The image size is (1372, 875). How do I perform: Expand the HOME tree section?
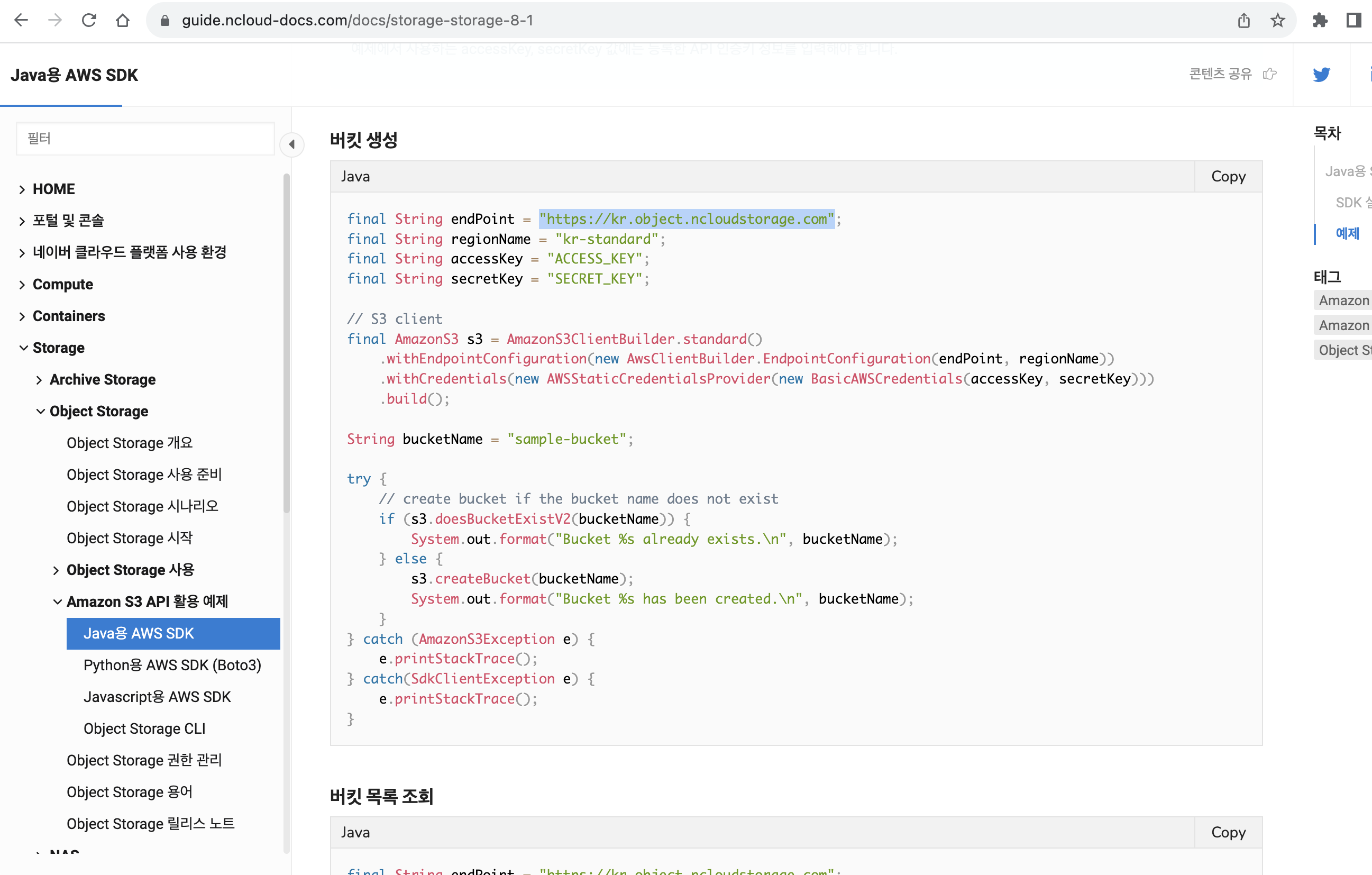click(22, 189)
